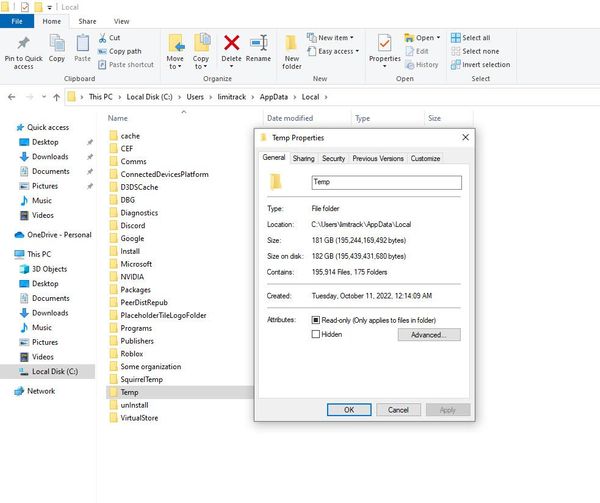This screenshot has width=600, height=503.
Task: Click the Properties checkmark icon
Action: (x=384, y=43)
